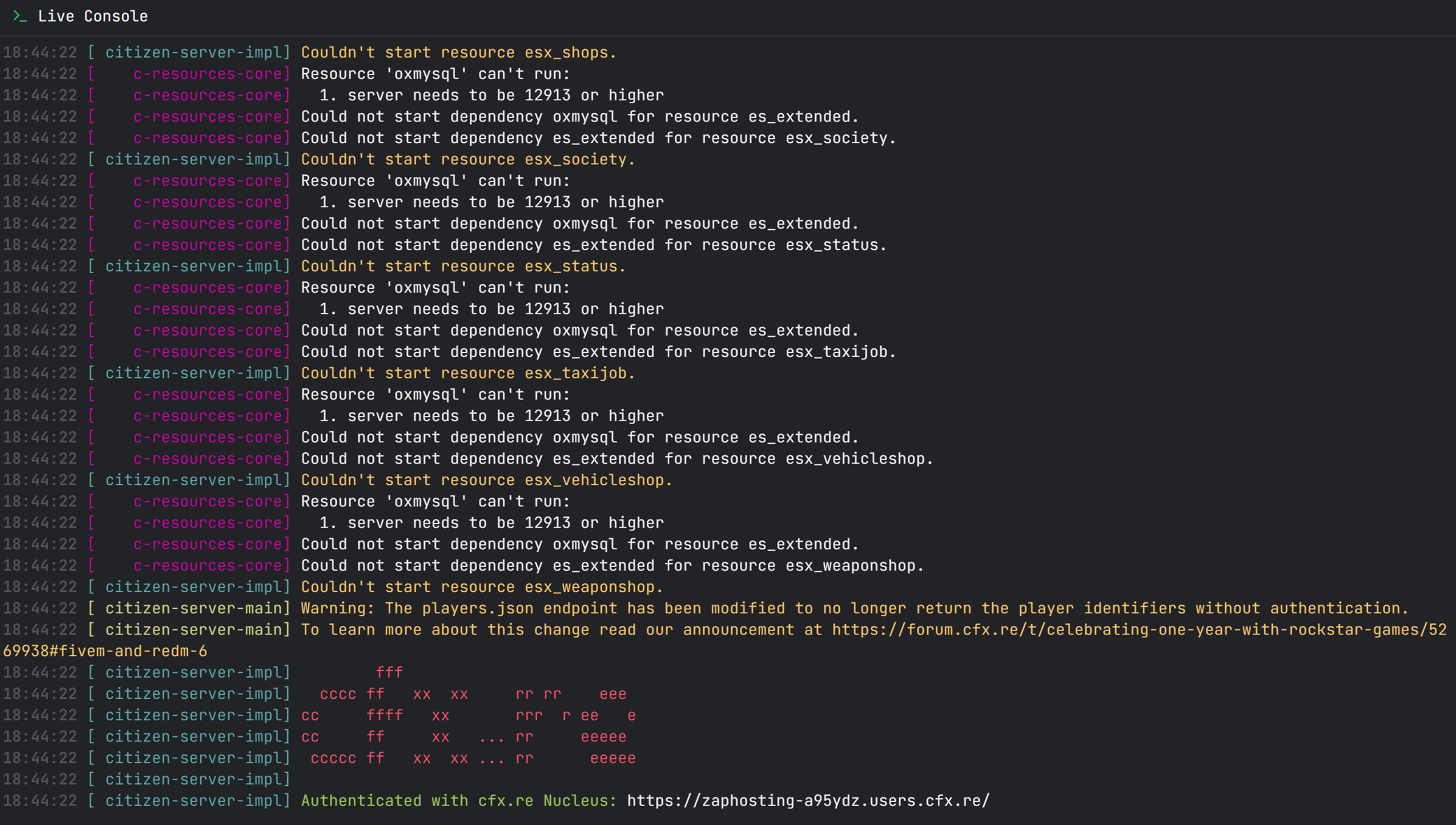The image size is (1456, 825).
Task: Click the esx_vehicleshop es_extended dependency error line
Action: click(617, 459)
